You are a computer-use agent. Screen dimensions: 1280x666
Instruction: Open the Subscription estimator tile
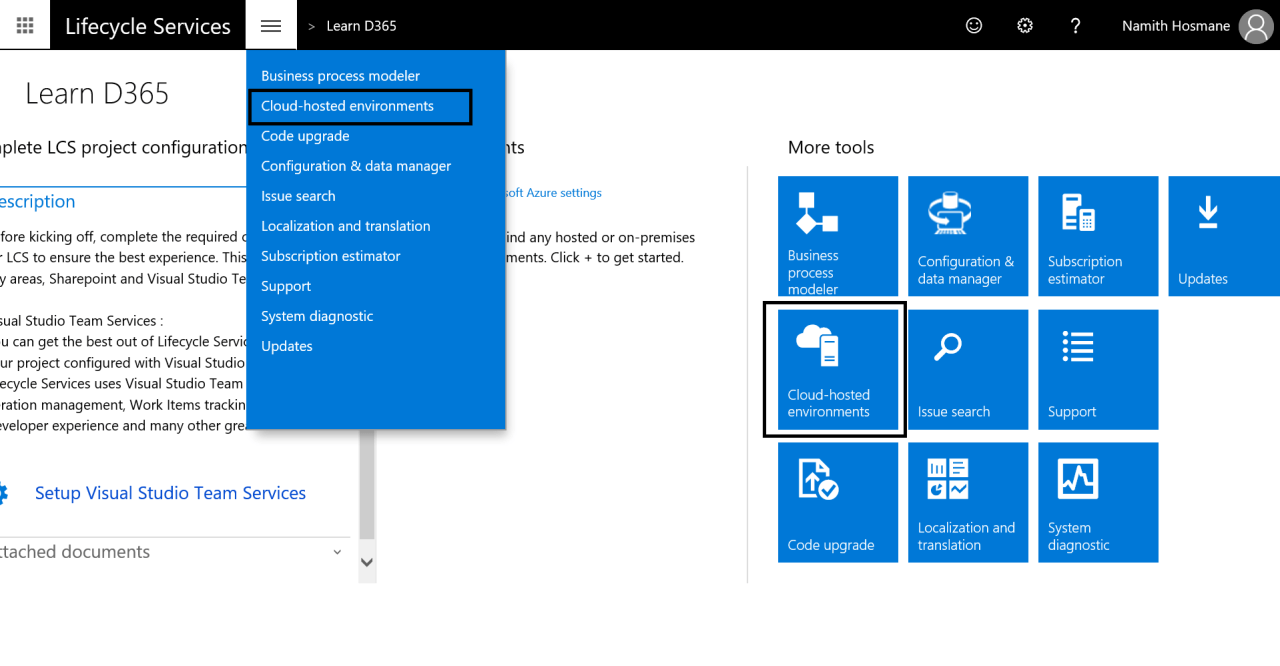point(1097,236)
